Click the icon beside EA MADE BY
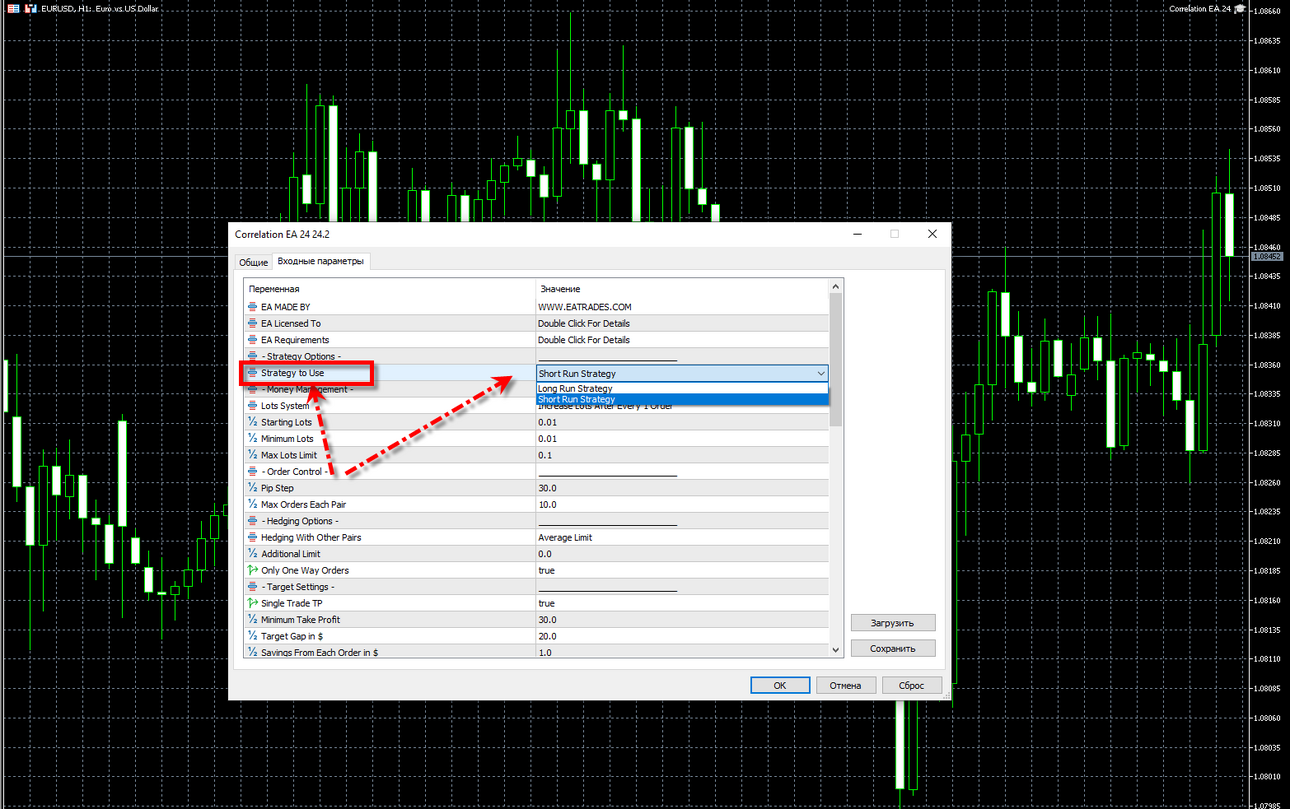1290x809 pixels. click(x=252, y=307)
